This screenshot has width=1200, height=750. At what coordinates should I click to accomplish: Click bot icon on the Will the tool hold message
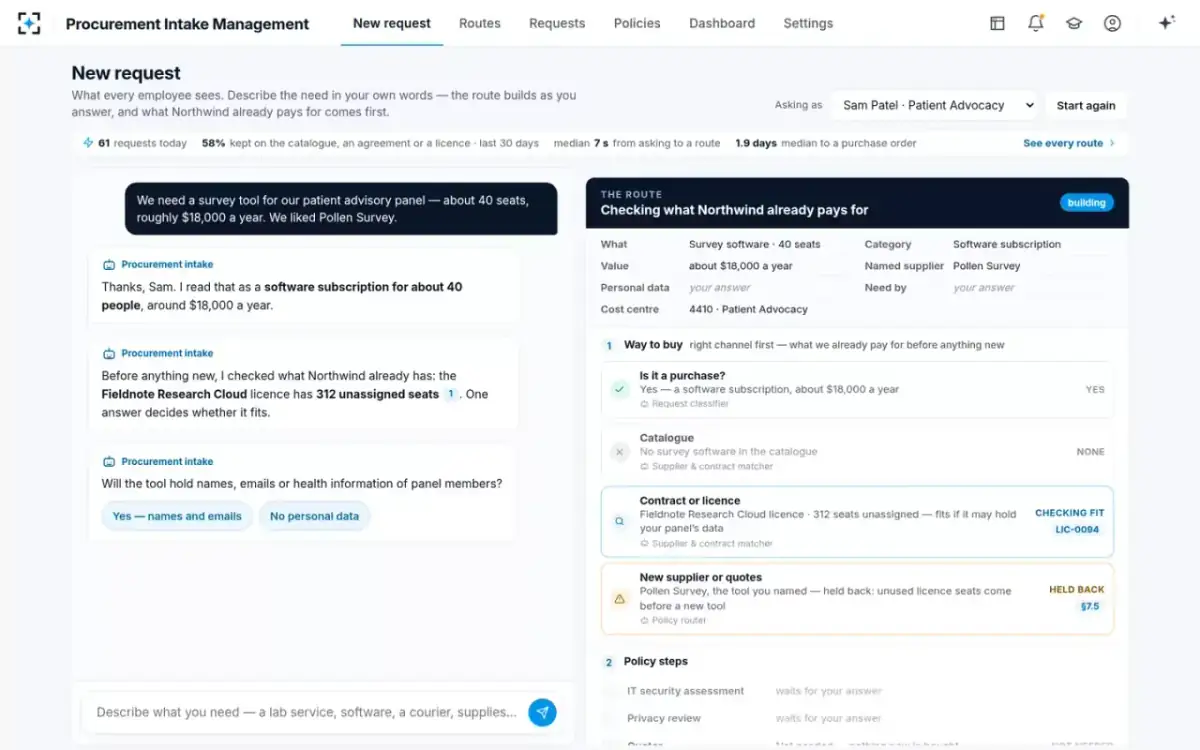(109, 462)
